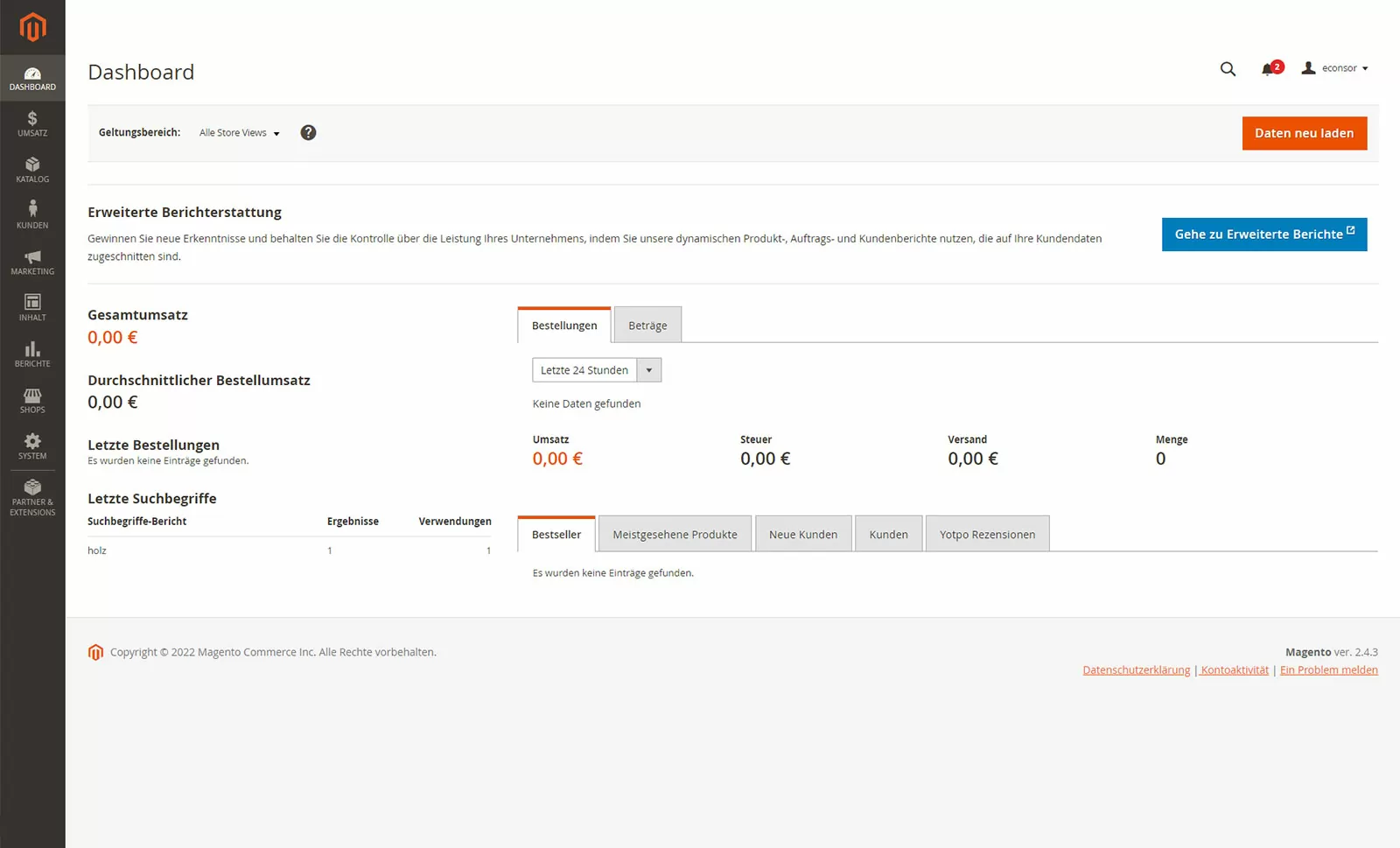Image resolution: width=1400 pixels, height=848 pixels.
Task: Open the Datenschutzerklärung link in the footer
Action: click(x=1135, y=669)
